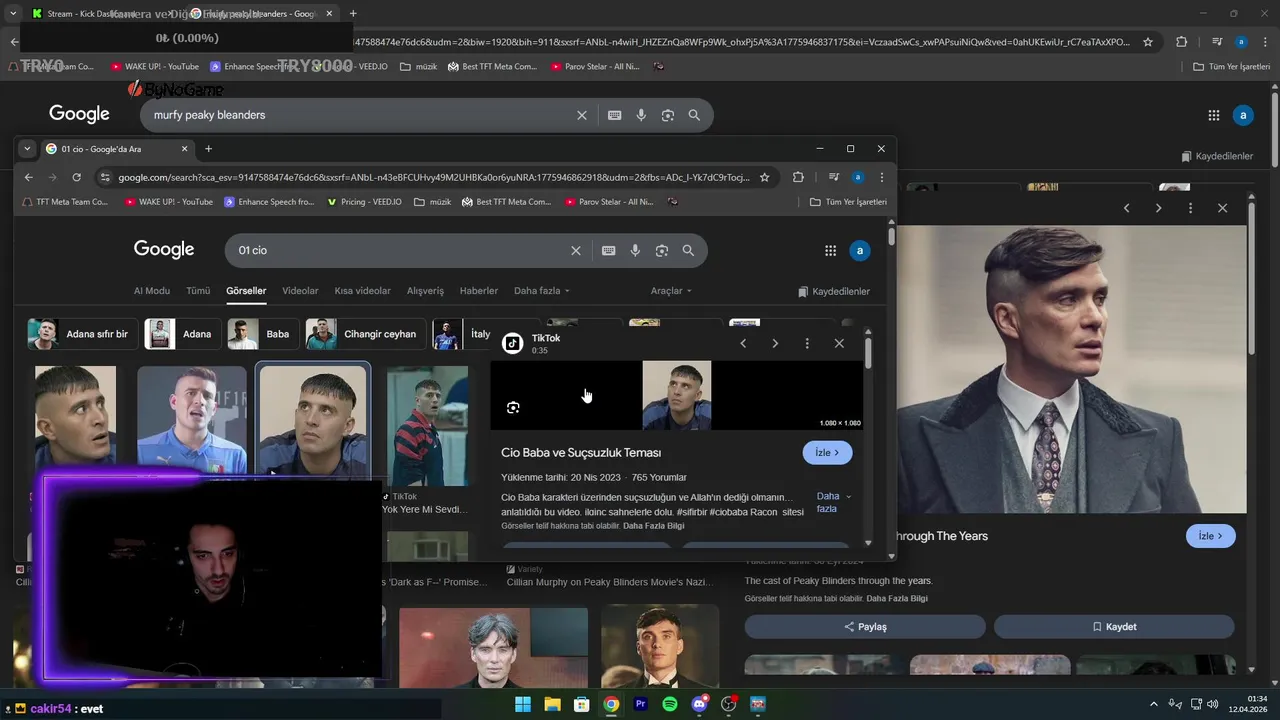The height and width of the screenshot is (720, 1280).
Task: Open Discord from the taskbar
Action: pyautogui.click(x=700, y=704)
